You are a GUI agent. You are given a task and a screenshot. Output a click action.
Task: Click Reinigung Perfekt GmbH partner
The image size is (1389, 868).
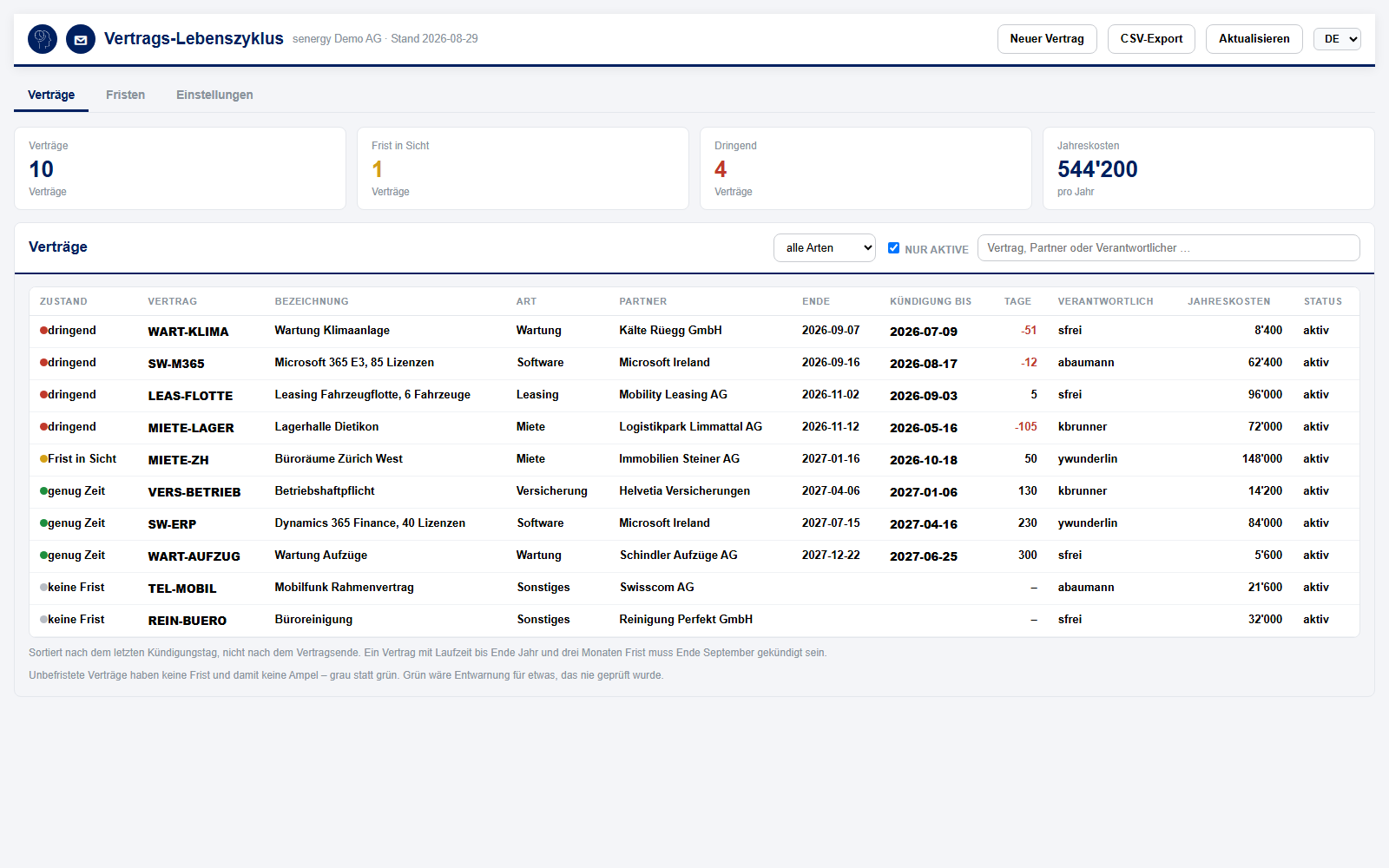point(686,619)
